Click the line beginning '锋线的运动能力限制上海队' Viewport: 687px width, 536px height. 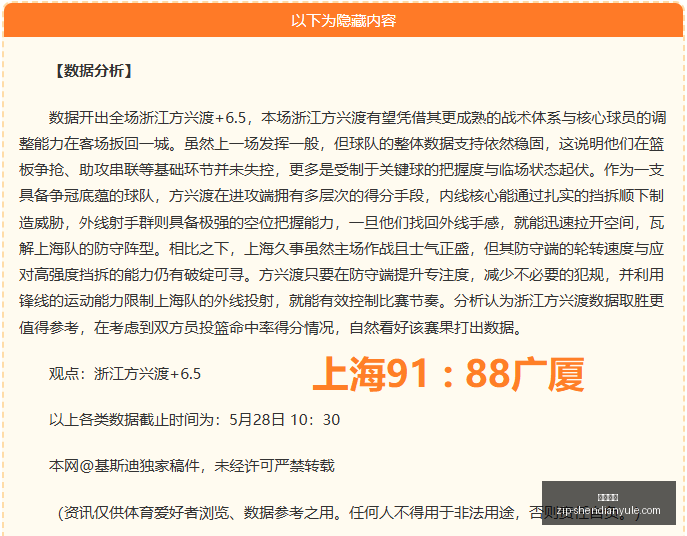[341, 301]
